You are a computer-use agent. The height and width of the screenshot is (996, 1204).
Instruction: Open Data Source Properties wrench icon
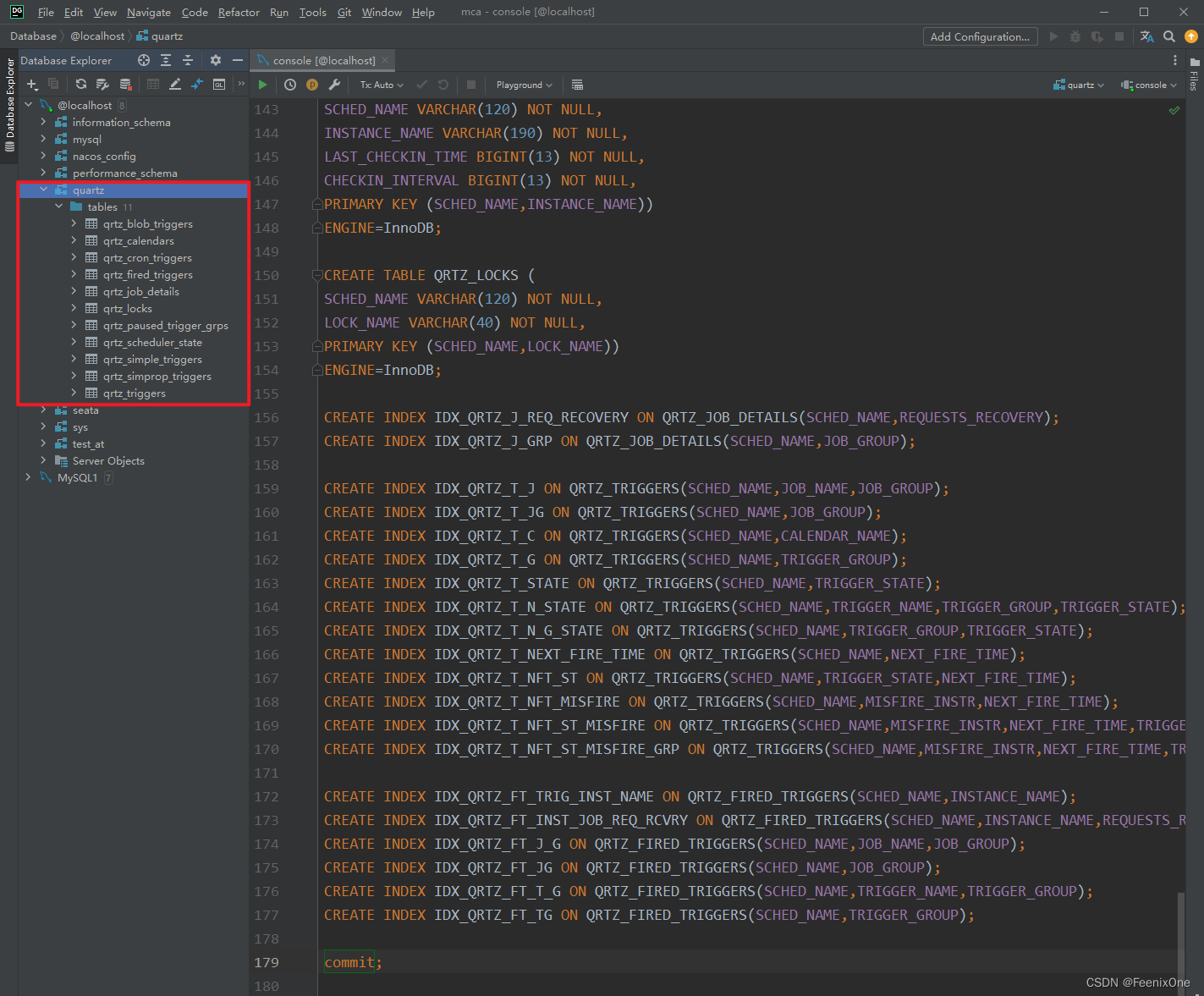point(102,85)
